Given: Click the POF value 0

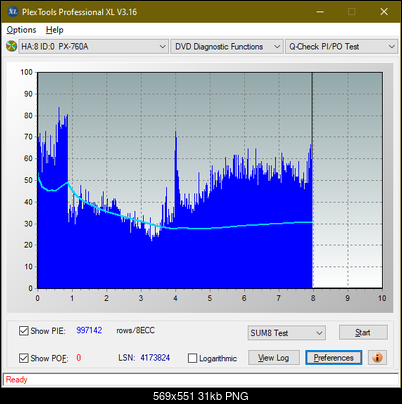Looking at the screenshot, I should [x=79, y=358].
